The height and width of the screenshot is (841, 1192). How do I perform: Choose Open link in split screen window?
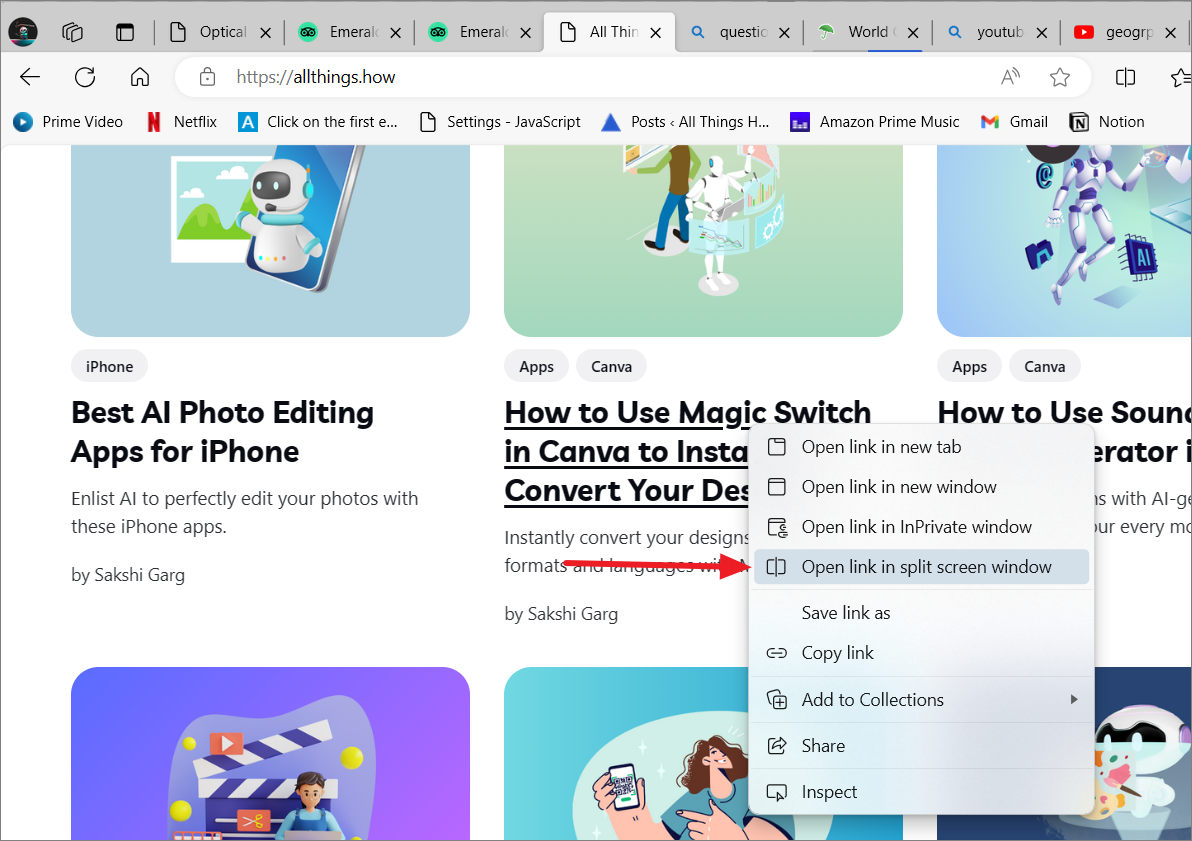tap(921, 566)
